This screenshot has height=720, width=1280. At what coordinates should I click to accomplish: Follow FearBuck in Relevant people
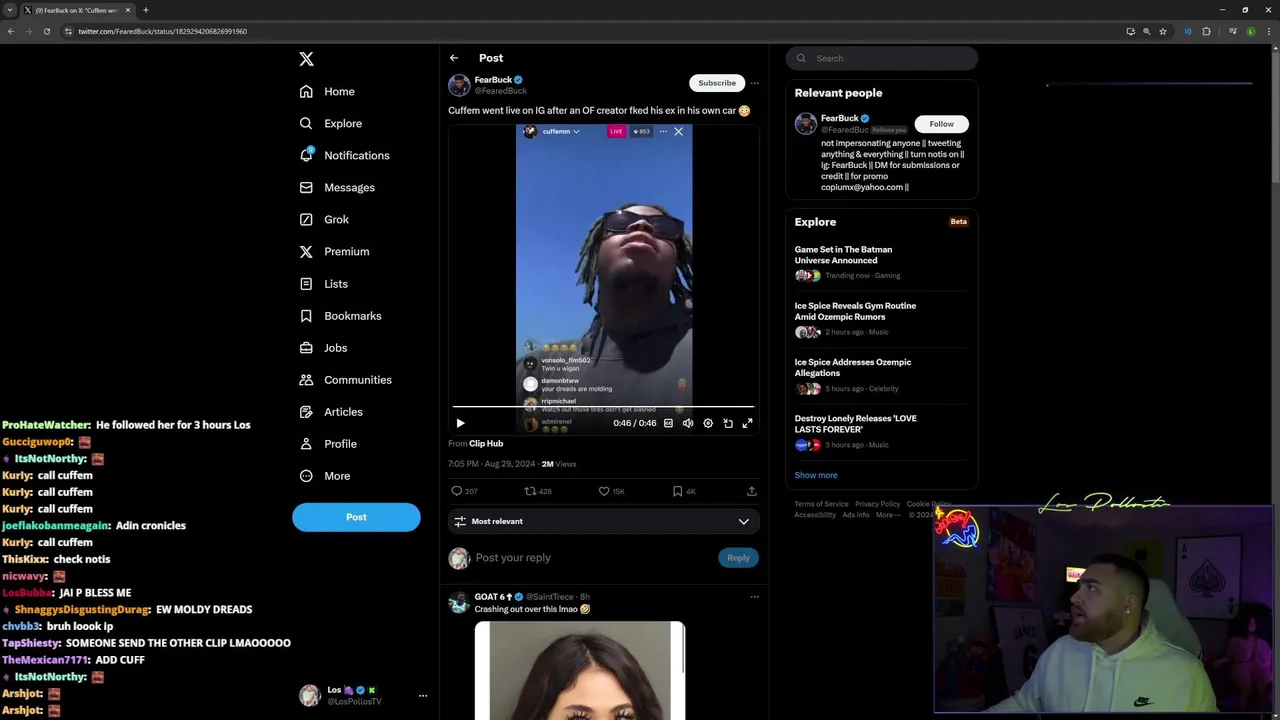point(941,124)
